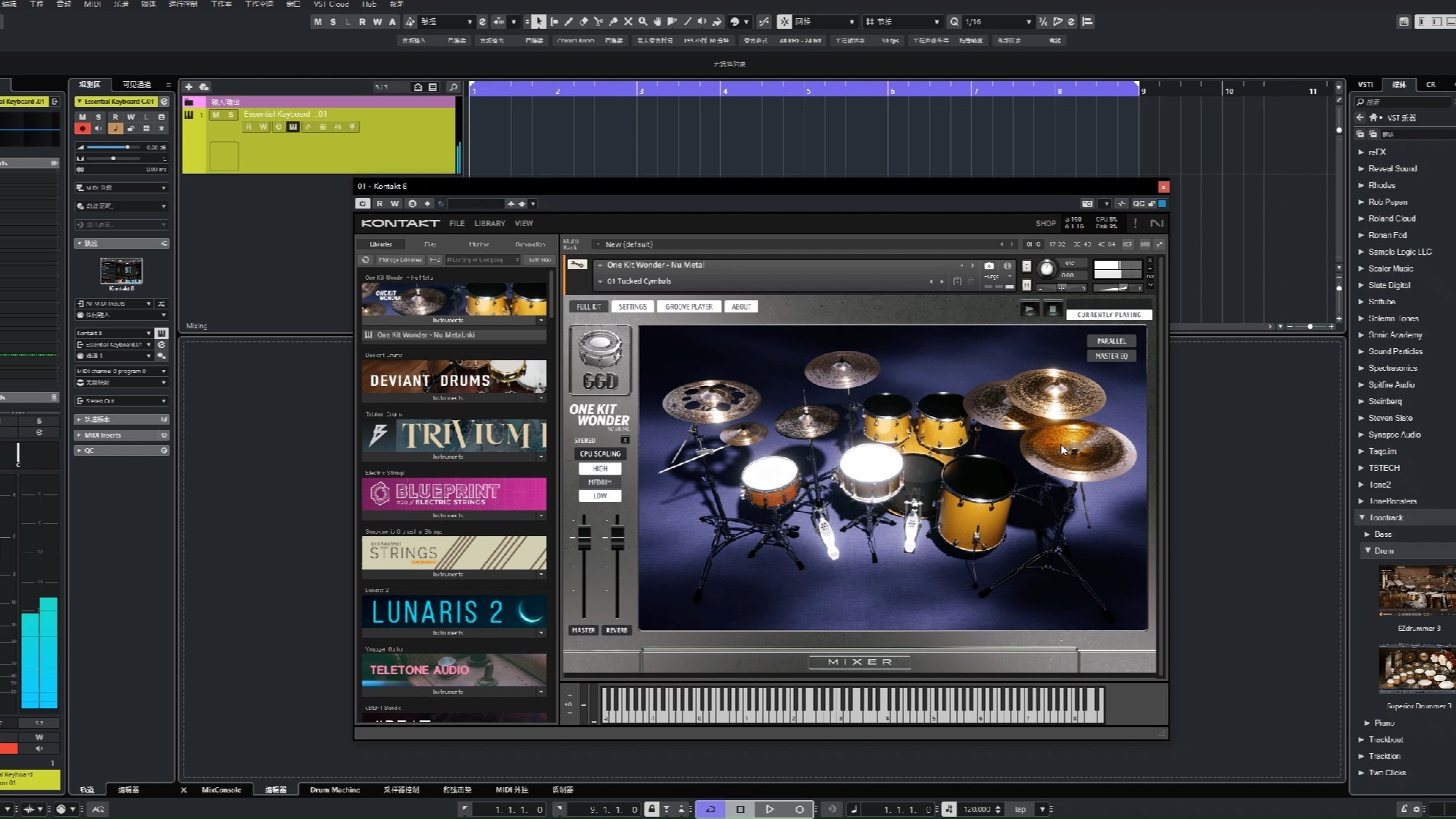The height and width of the screenshot is (819, 1456).
Task: Open Kontakt instrument wrench edit icon
Action: click(x=577, y=265)
